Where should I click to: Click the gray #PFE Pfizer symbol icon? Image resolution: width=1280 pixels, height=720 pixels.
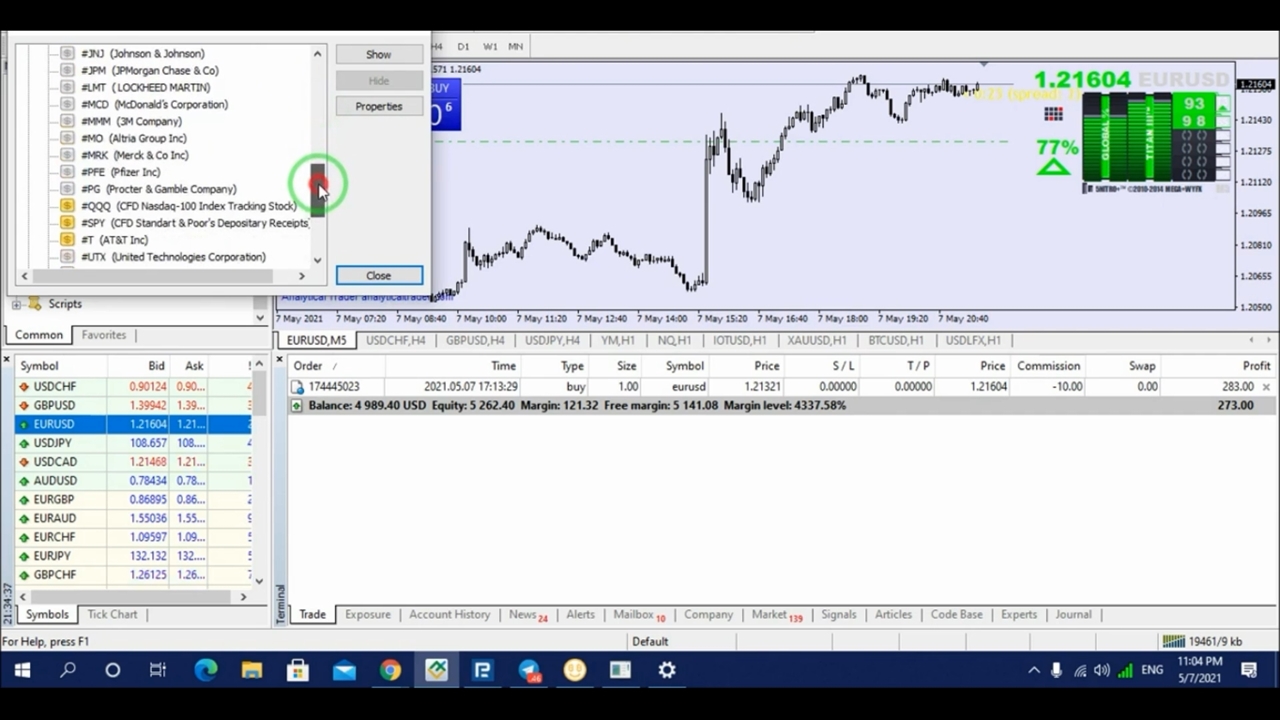(x=67, y=172)
